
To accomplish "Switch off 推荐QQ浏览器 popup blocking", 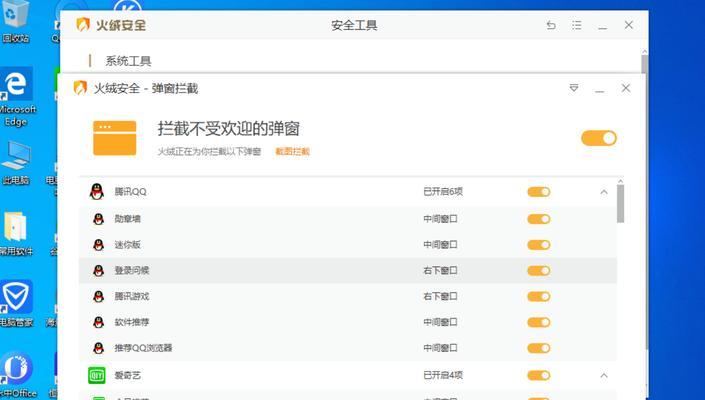I will click(539, 348).
